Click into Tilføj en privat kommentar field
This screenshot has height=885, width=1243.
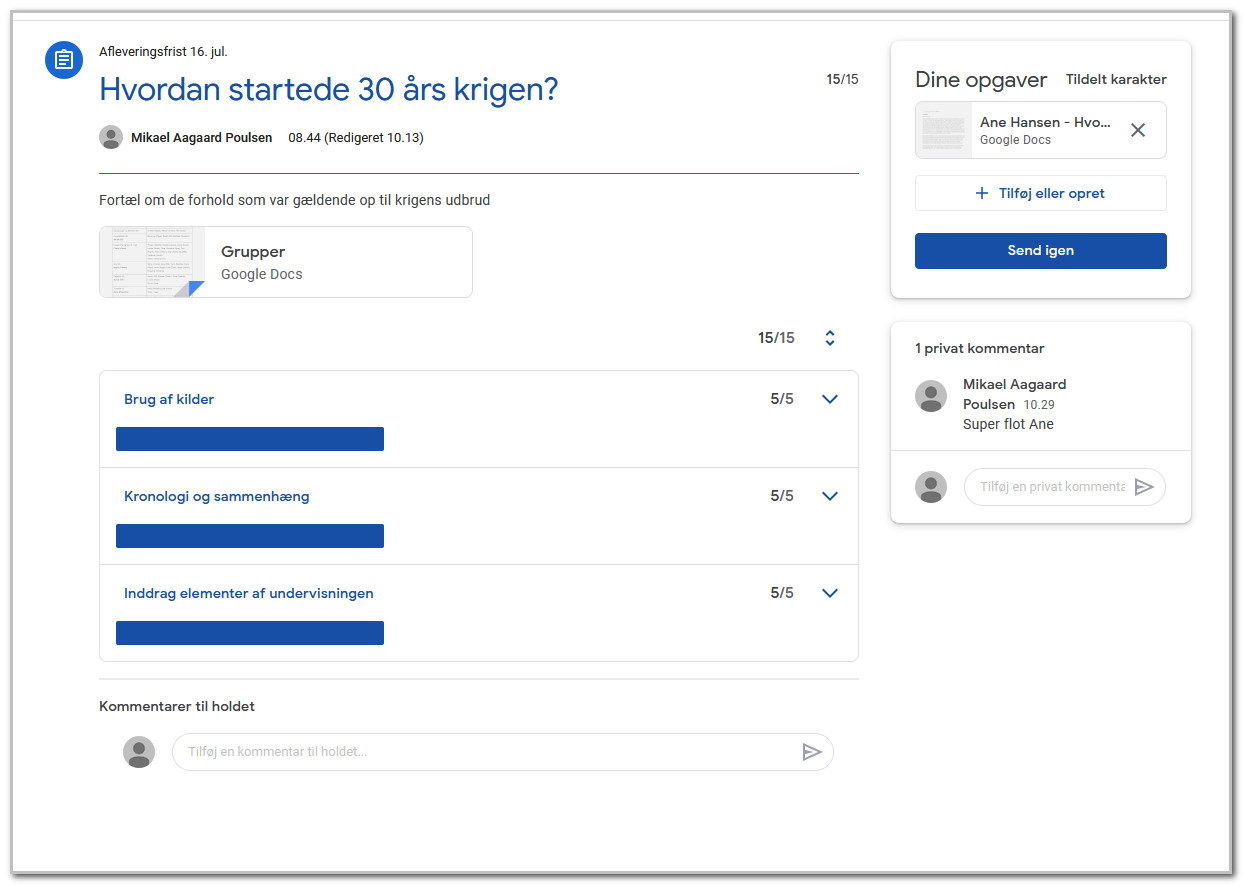click(x=1052, y=487)
